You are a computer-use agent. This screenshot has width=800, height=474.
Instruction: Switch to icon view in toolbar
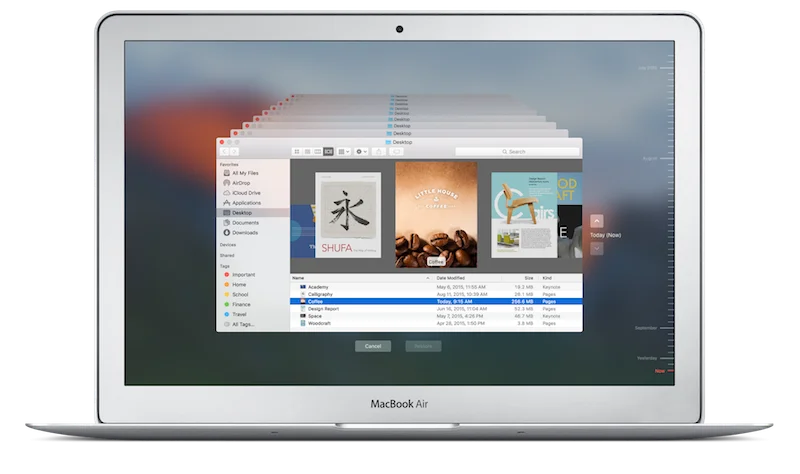[297, 152]
